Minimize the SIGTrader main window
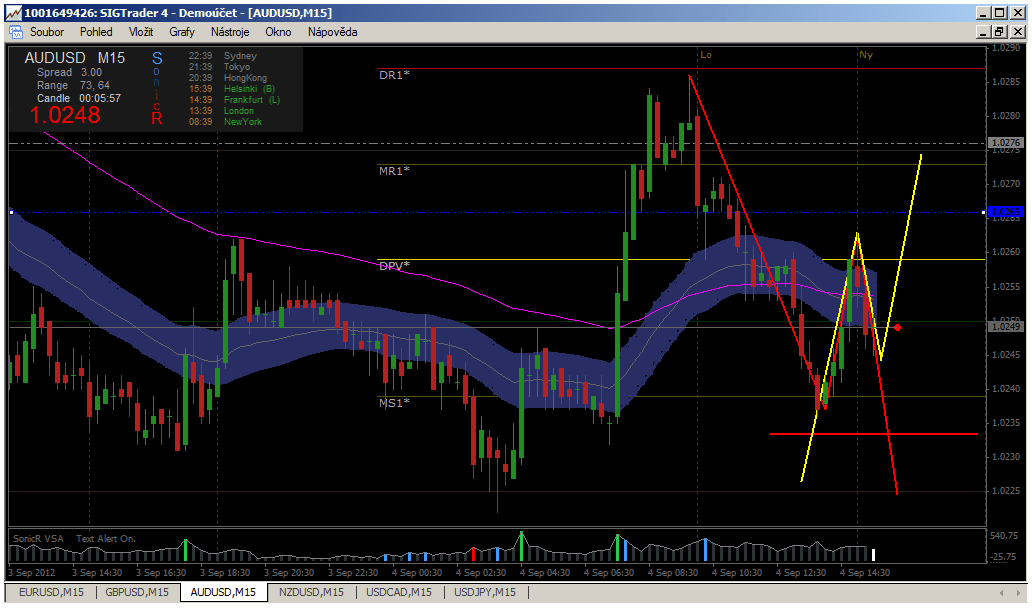The width and height of the screenshot is (1032, 608). (x=983, y=13)
